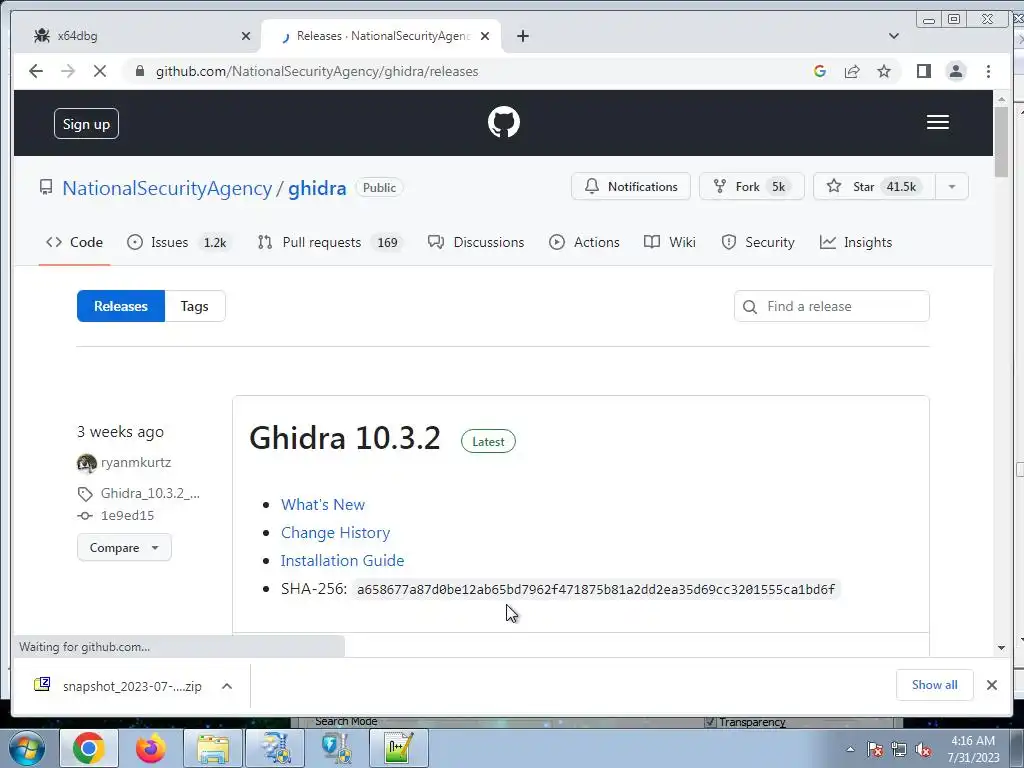
Task: Open the browser side panel
Action: click(x=923, y=71)
